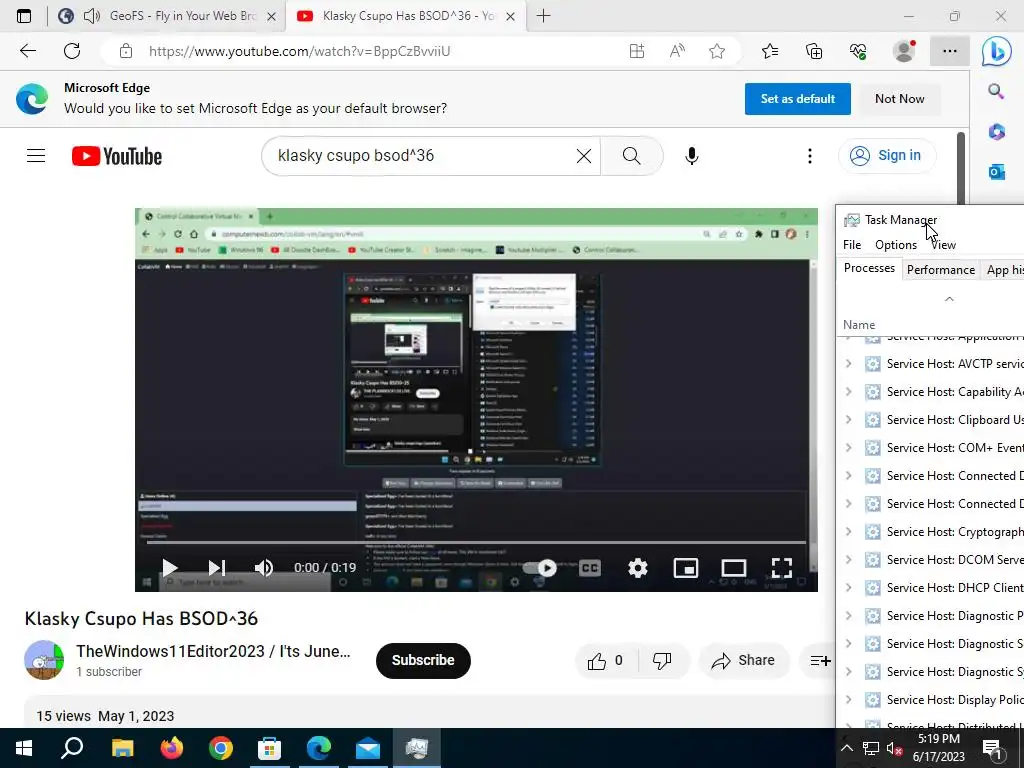Open the tab actions menu icon
The width and height of the screenshot is (1024, 768).
(x=24, y=16)
